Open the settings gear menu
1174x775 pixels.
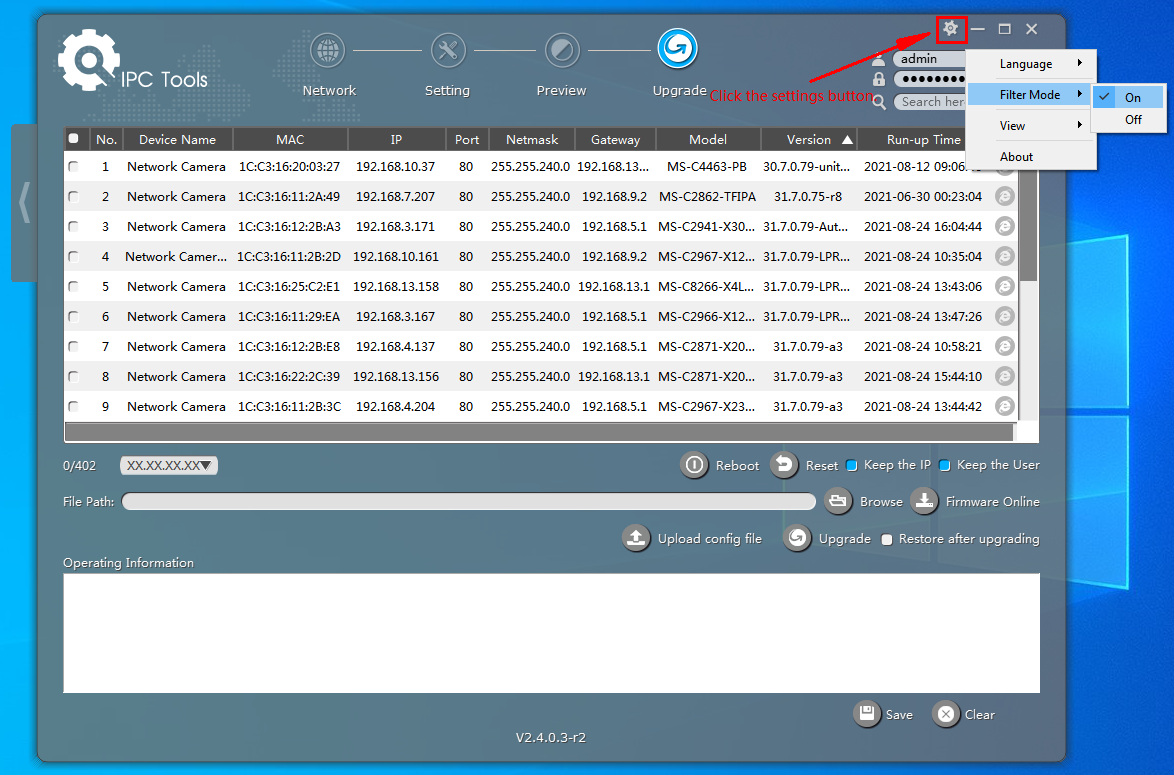click(x=951, y=29)
